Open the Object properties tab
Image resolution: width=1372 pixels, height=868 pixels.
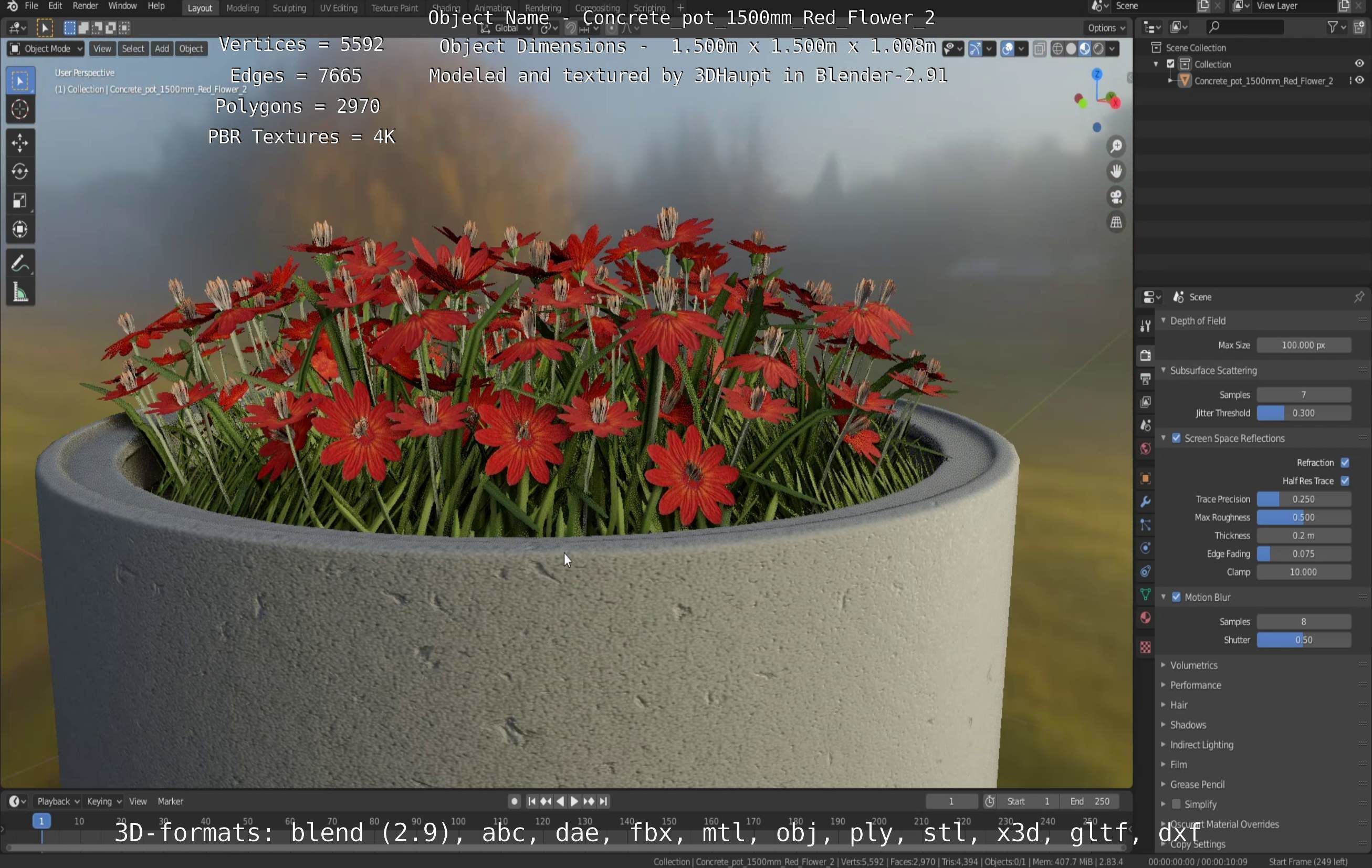[1145, 478]
